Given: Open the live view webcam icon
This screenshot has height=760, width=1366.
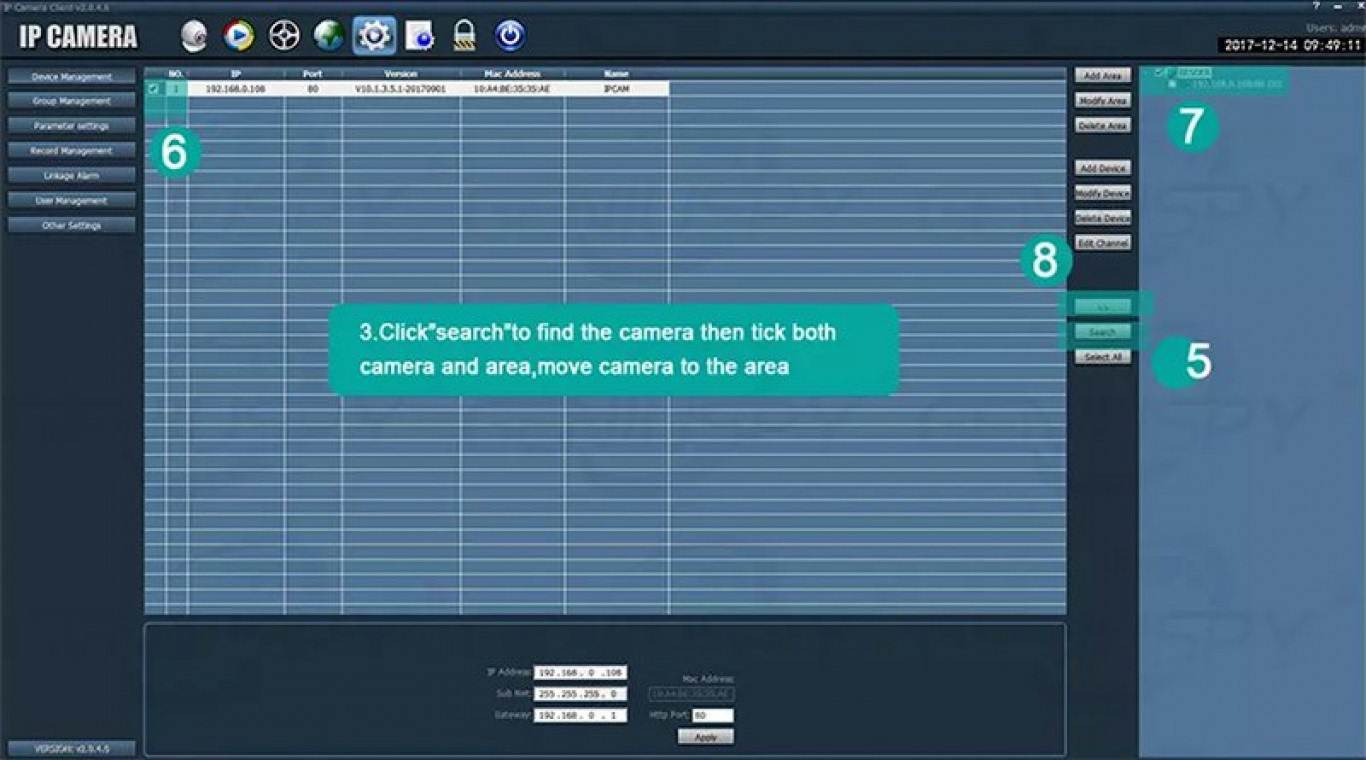Looking at the screenshot, I should click(194, 37).
